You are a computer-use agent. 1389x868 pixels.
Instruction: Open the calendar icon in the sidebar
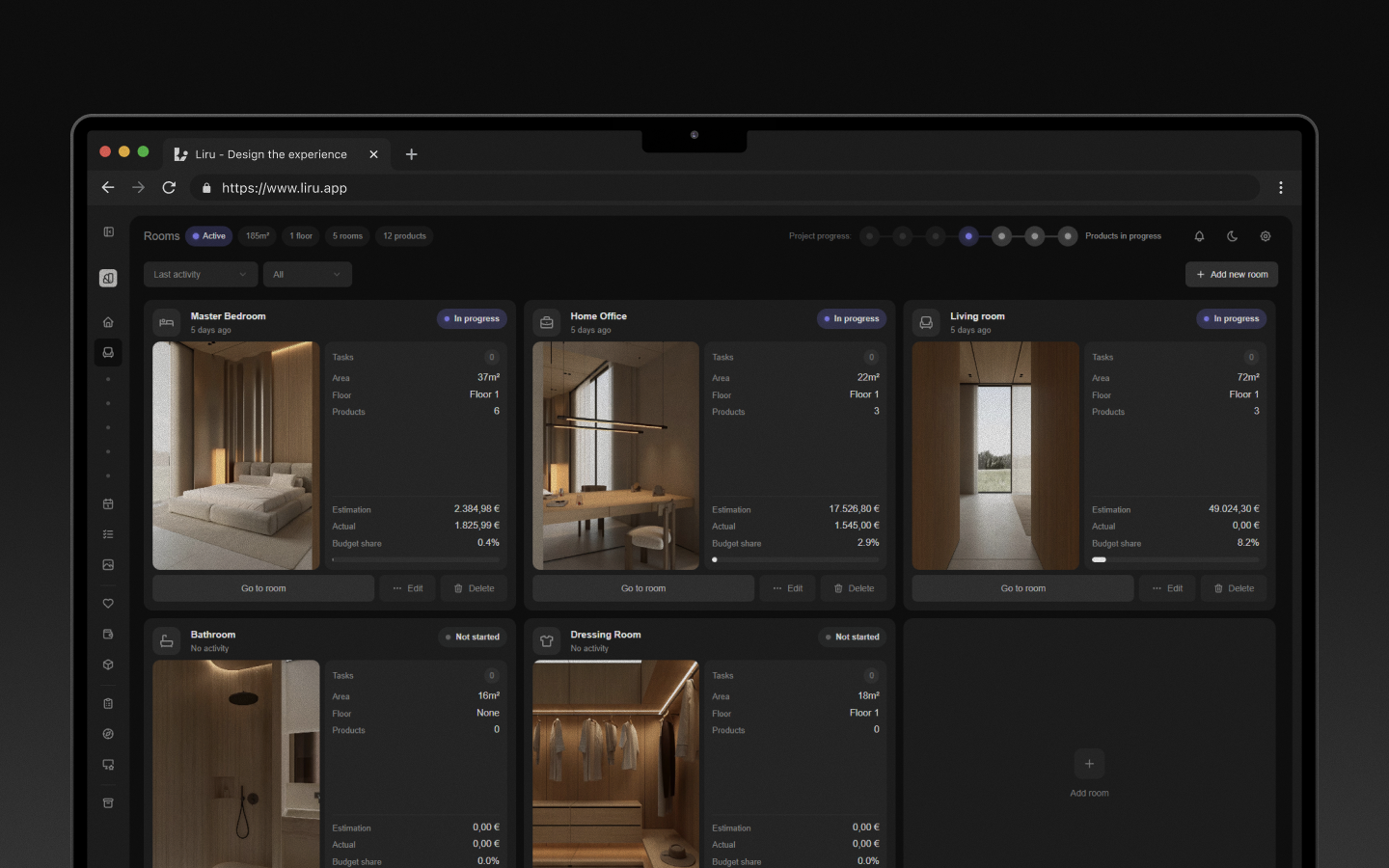[108, 503]
